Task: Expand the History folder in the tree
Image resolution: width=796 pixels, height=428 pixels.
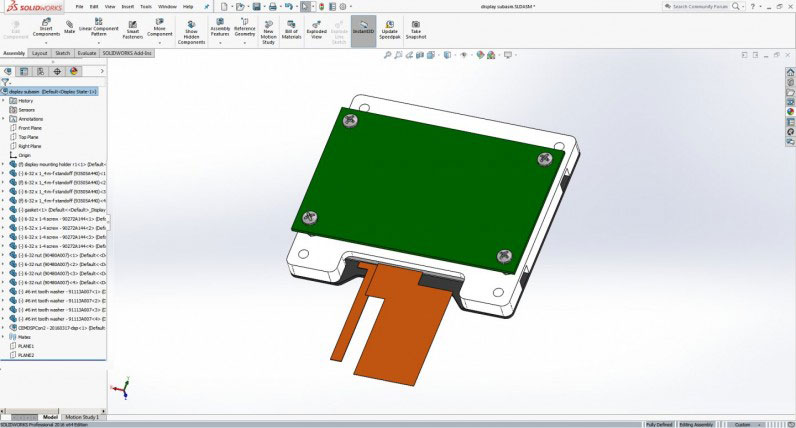Action: tap(4, 101)
